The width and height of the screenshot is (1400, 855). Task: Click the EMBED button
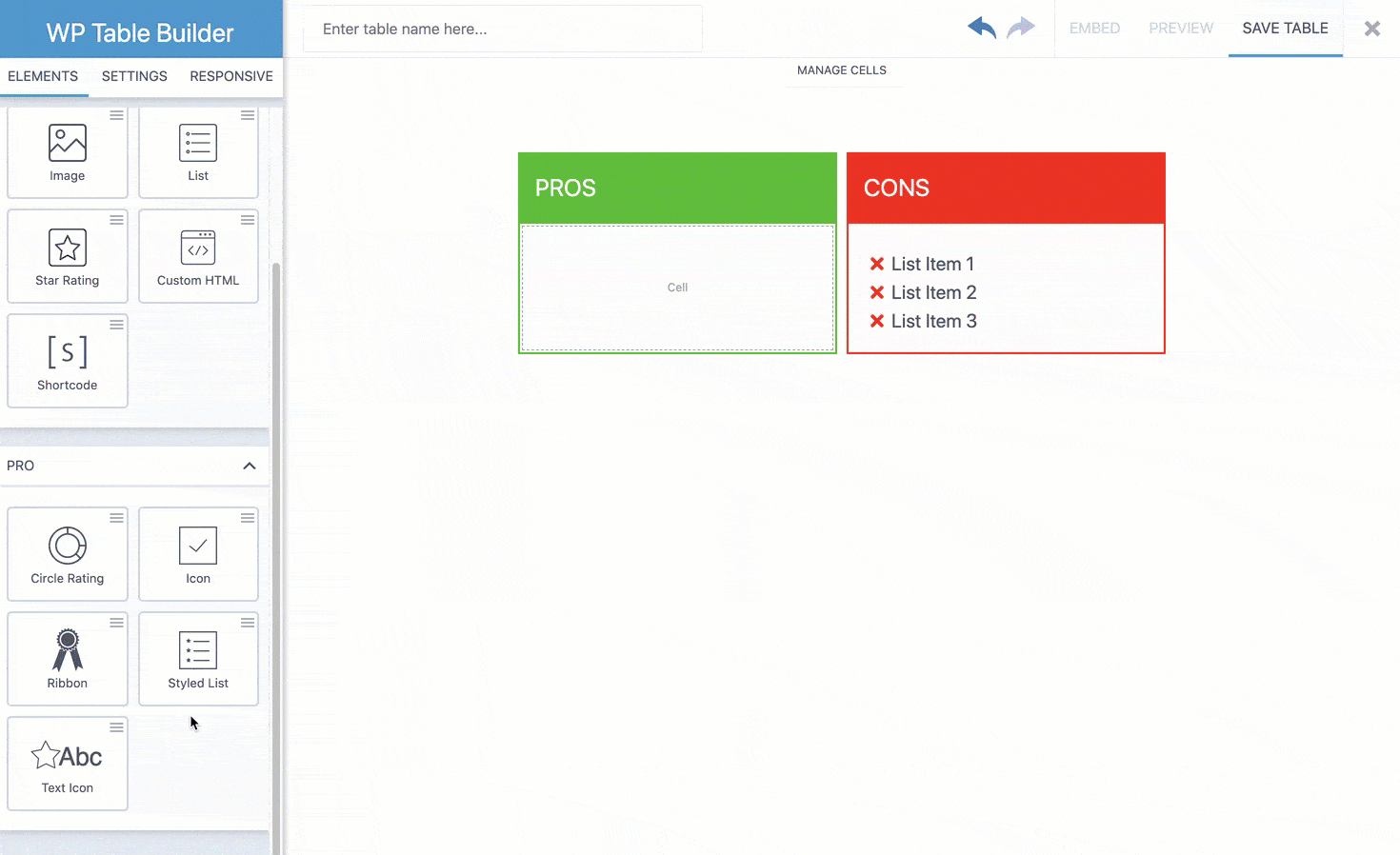(1094, 28)
